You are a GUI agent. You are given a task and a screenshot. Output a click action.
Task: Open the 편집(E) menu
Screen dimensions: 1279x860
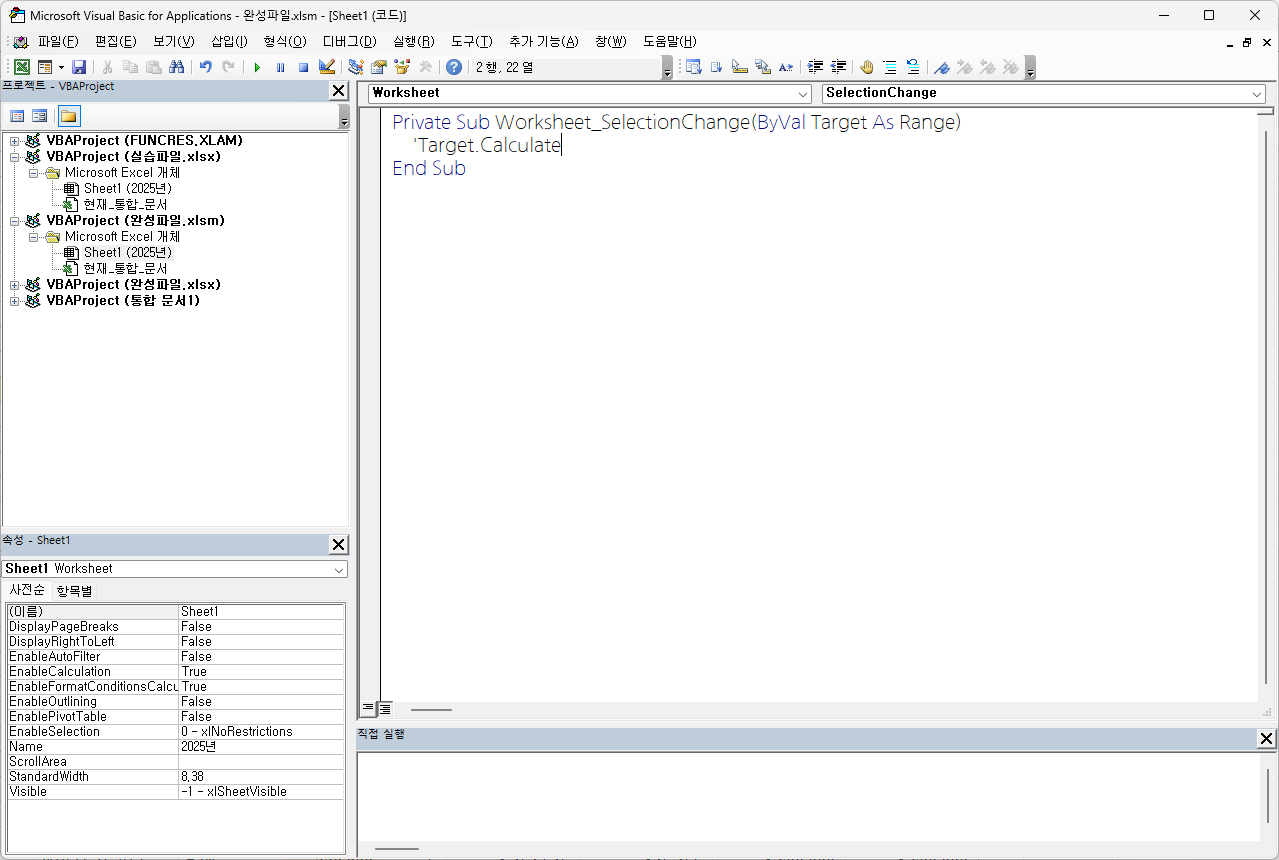pos(115,41)
